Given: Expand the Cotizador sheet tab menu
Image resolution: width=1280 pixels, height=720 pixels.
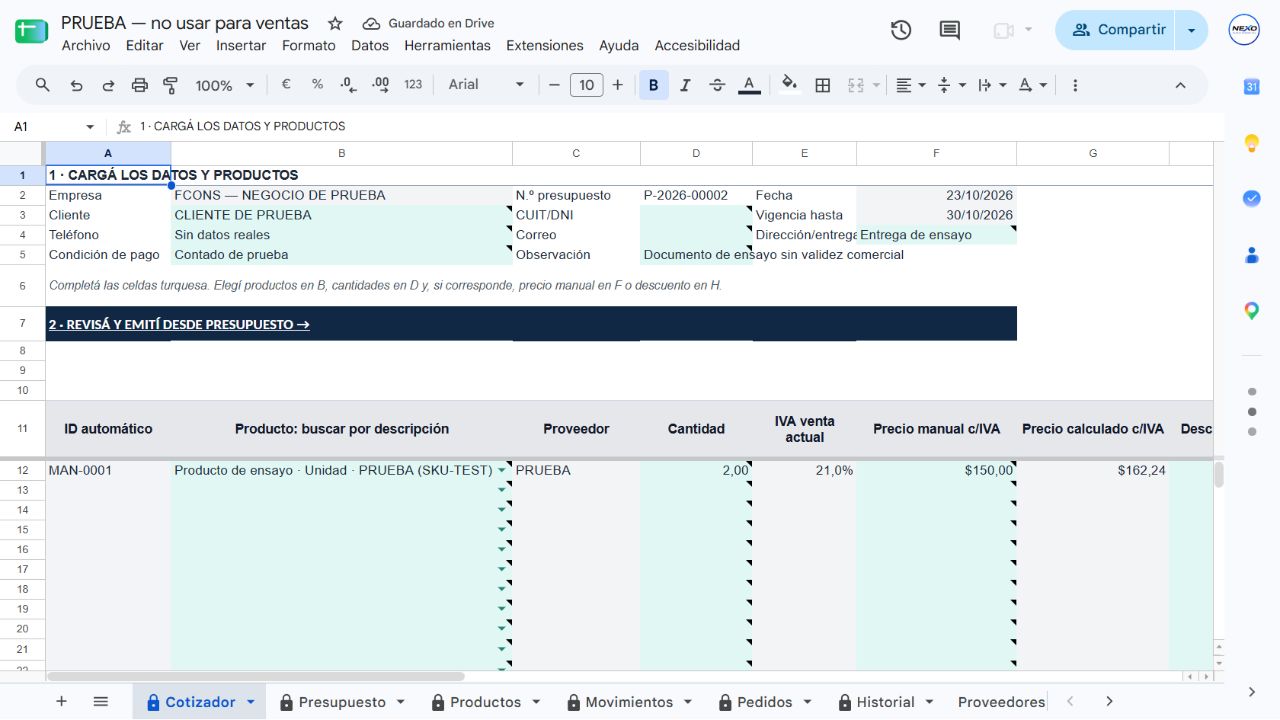Looking at the screenshot, I should (250, 702).
